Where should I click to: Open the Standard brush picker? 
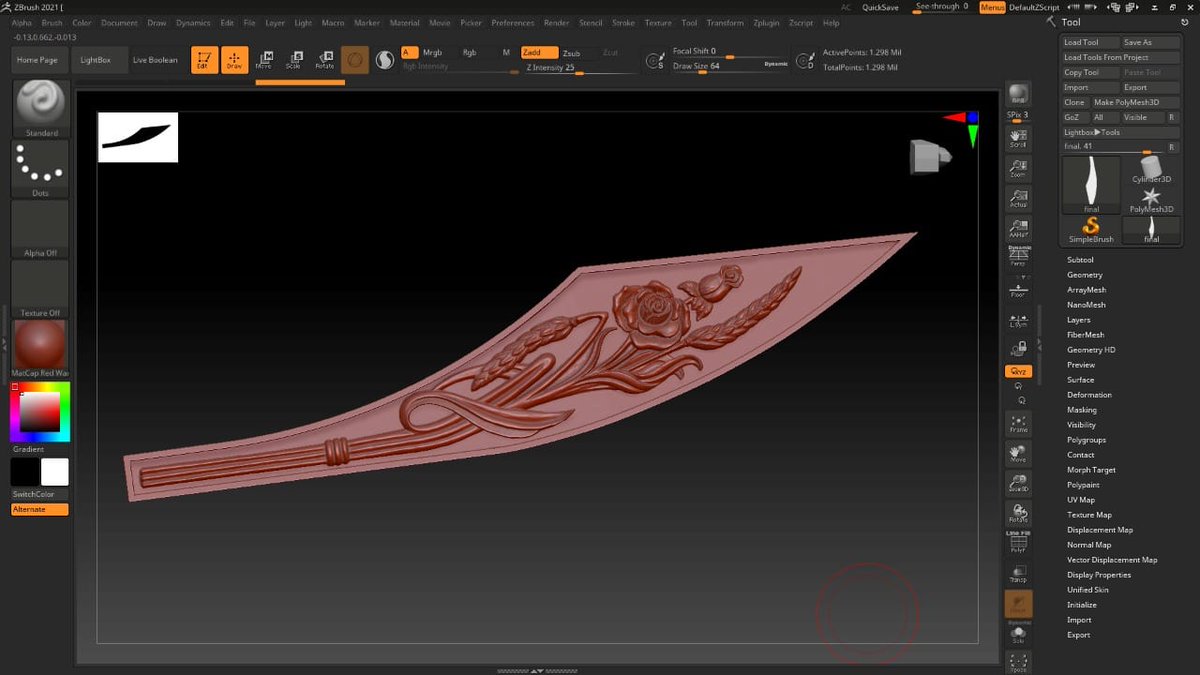(41, 108)
